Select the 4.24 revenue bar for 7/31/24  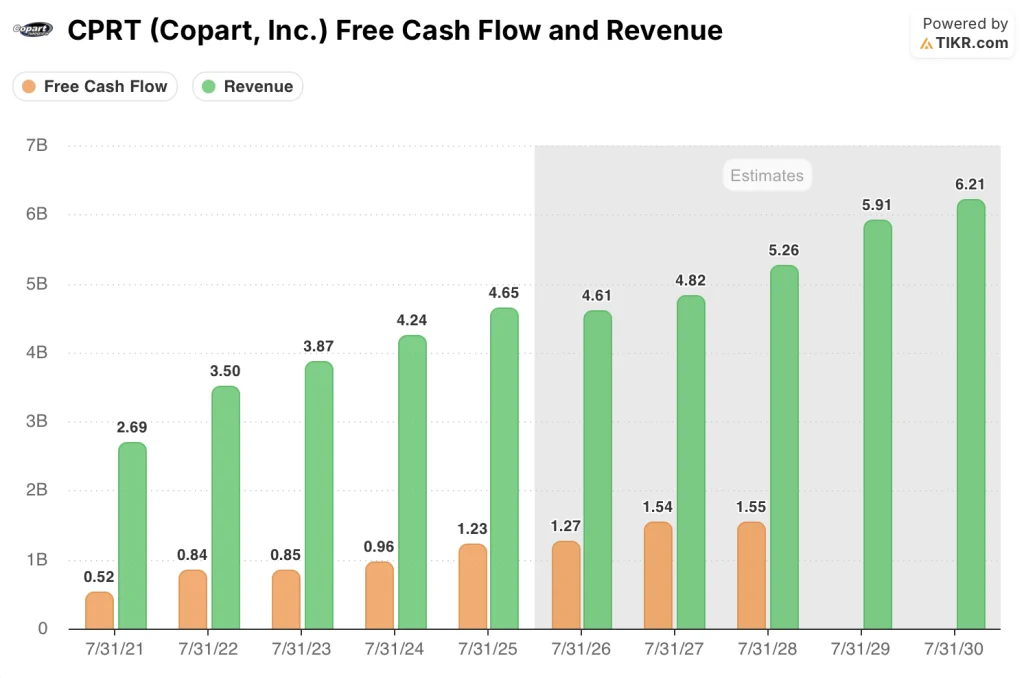(413, 482)
